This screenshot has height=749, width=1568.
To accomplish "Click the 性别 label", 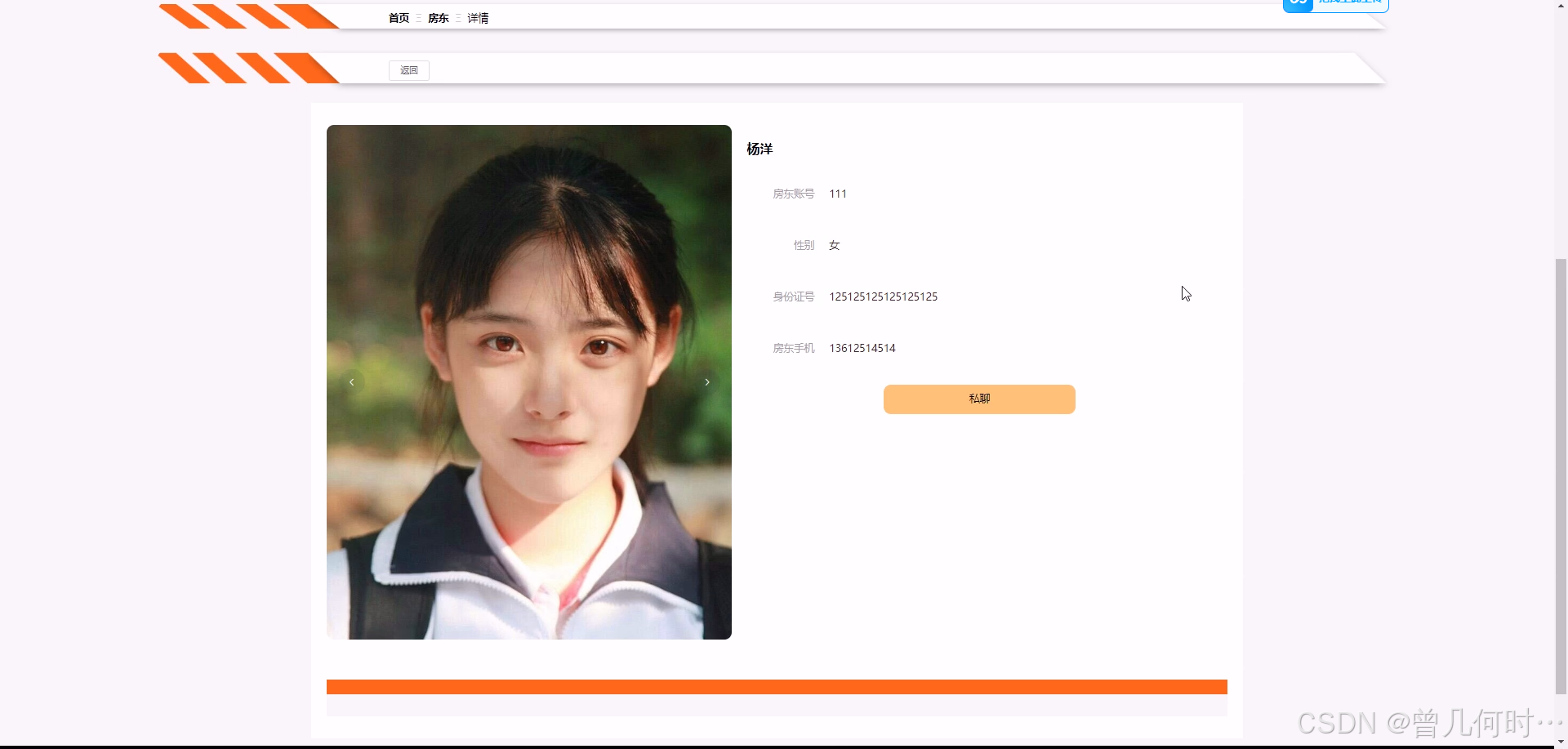I will tap(804, 245).
